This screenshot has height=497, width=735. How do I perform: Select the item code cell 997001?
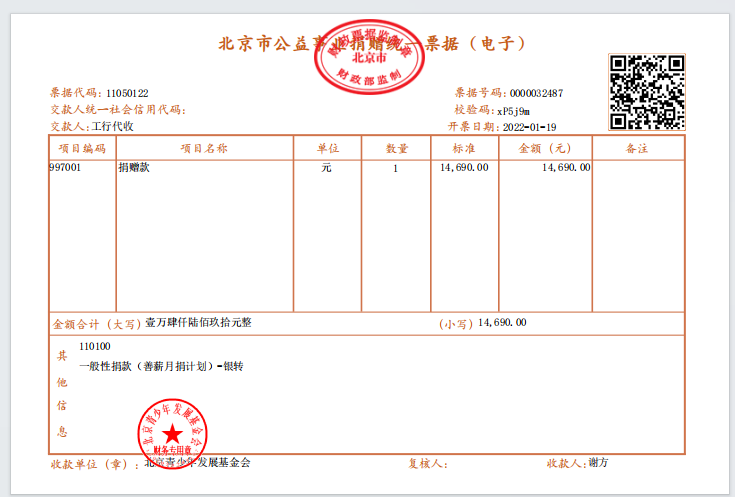pyautogui.click(x=65, y=168)
